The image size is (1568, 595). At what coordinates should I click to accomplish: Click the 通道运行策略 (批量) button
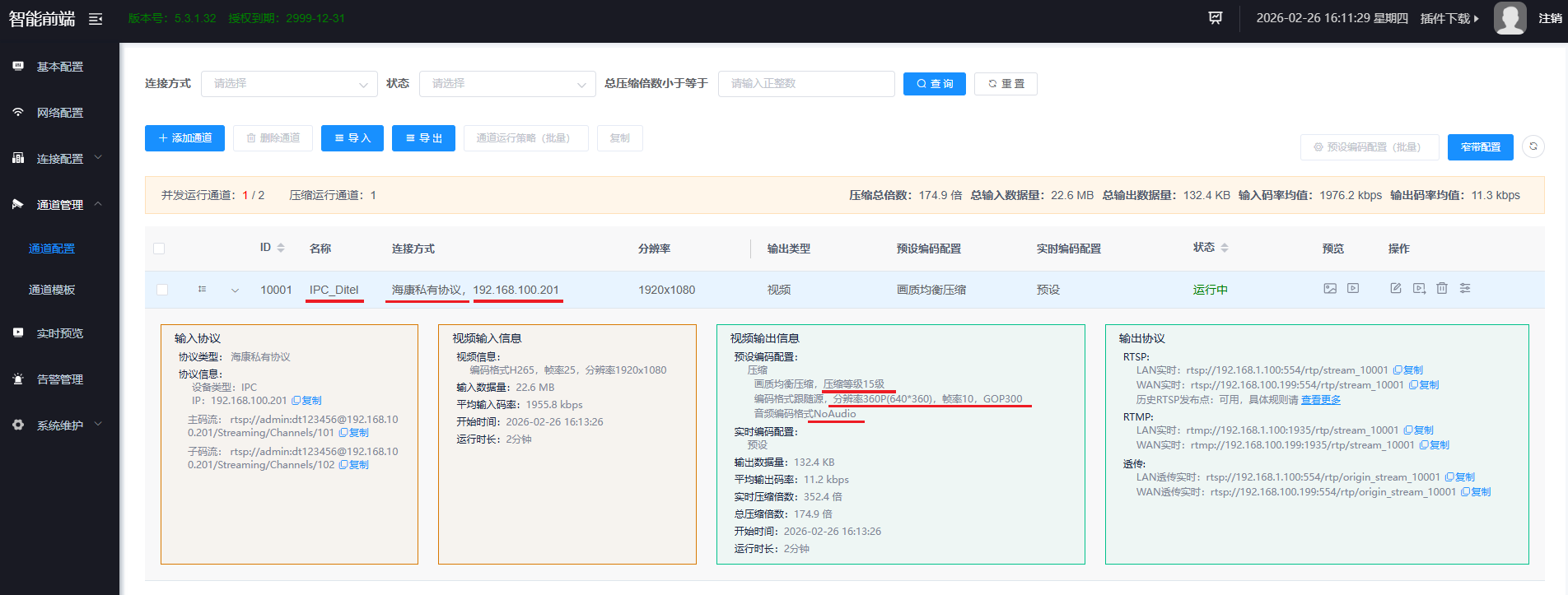tap(526, 138)
